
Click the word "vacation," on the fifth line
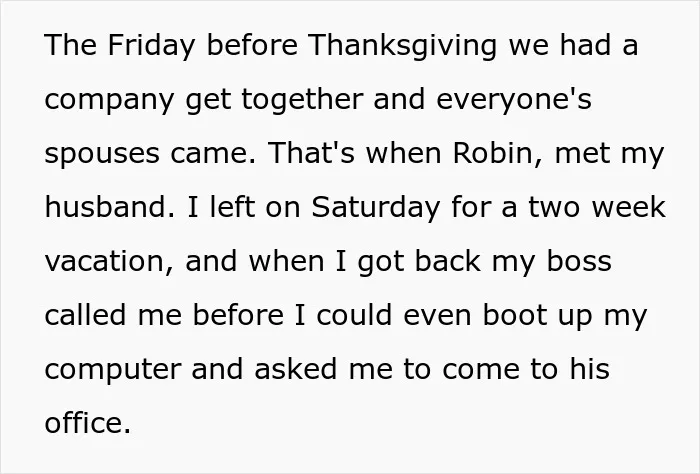point(109,262)
